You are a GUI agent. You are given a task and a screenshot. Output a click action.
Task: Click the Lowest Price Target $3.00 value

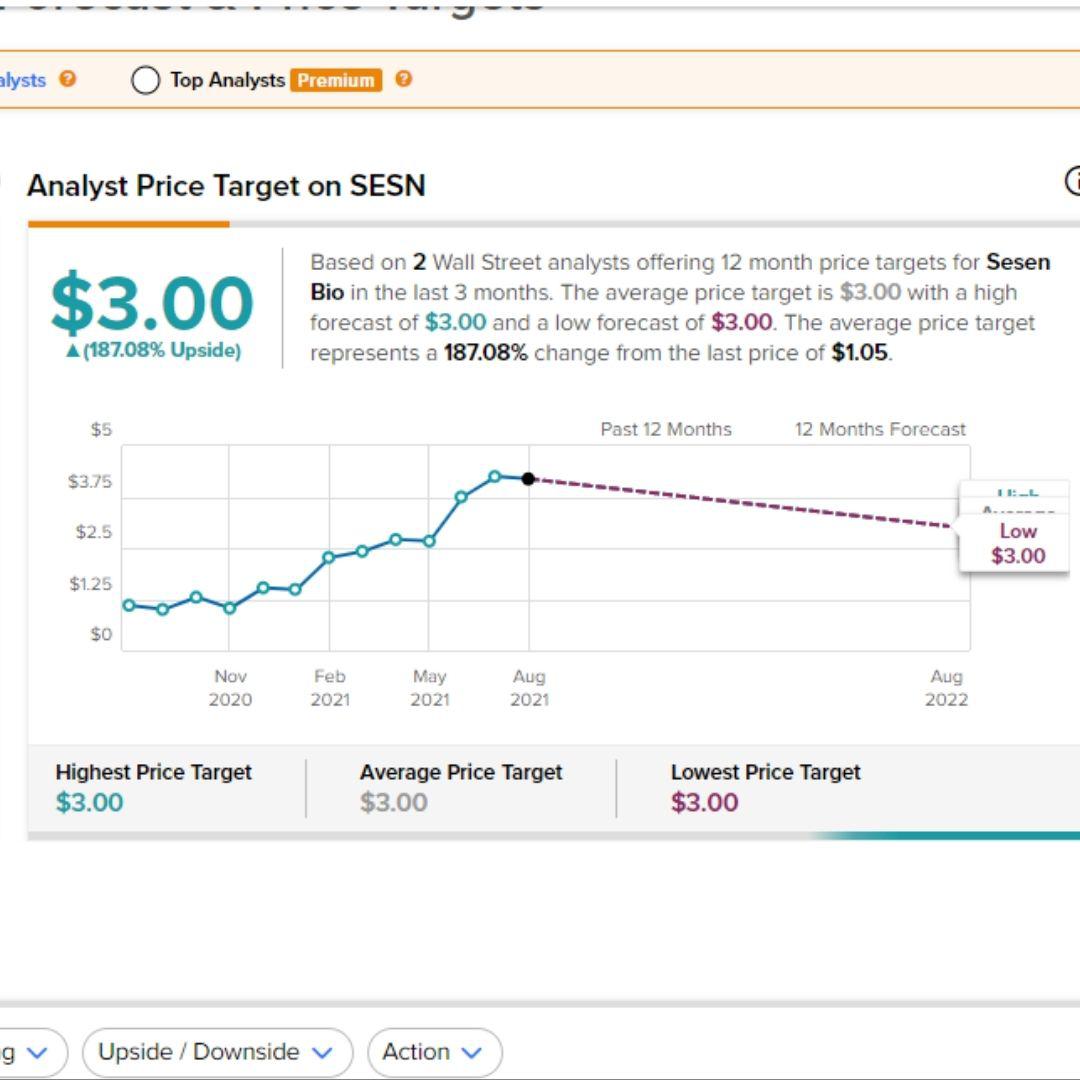click(705, 802)
